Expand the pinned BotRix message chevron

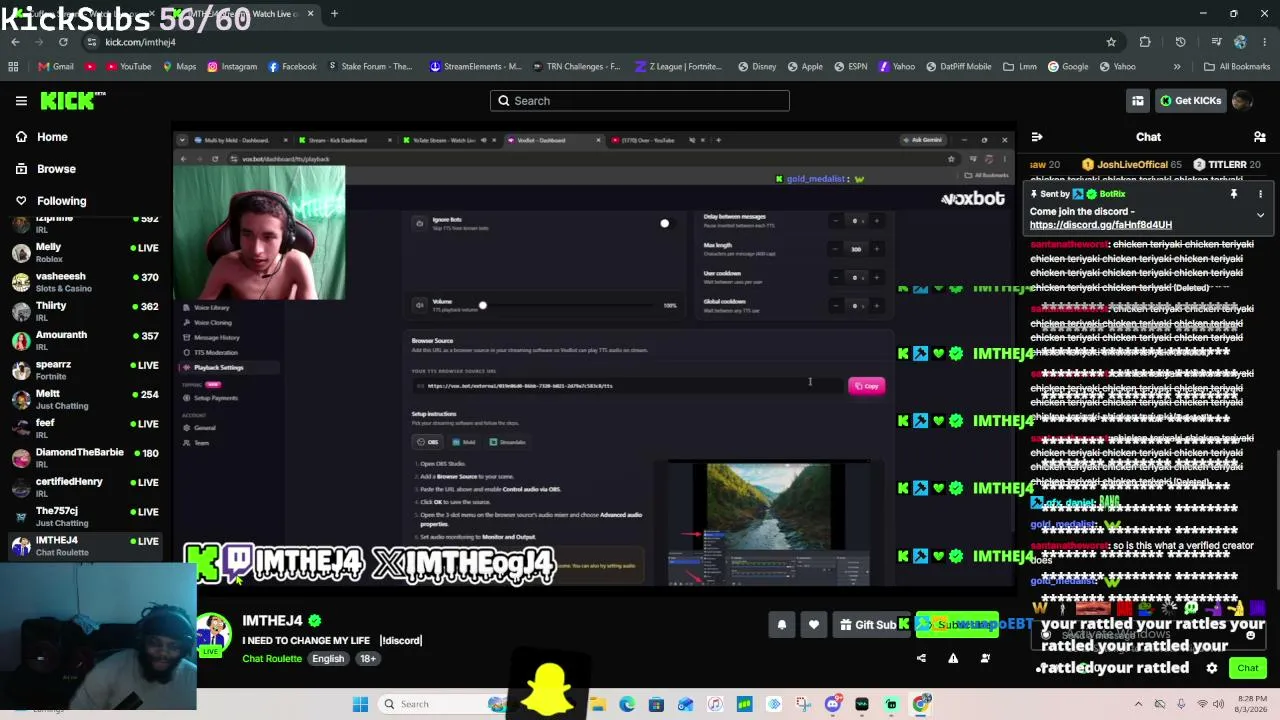1260,215
